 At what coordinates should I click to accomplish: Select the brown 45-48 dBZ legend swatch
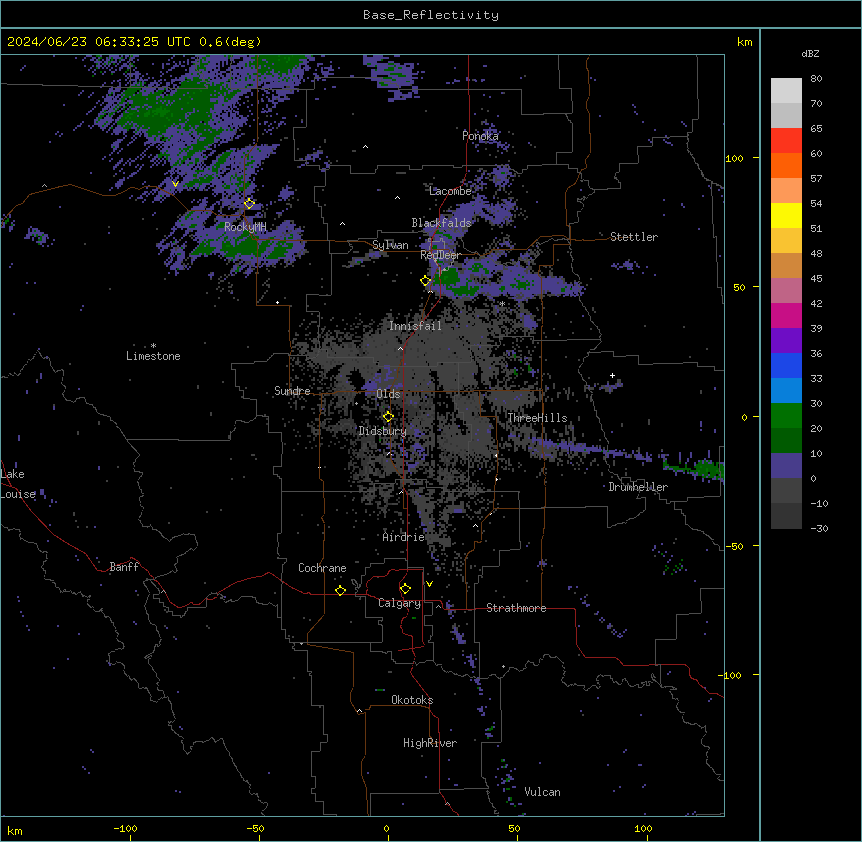[x=786, y=266]
